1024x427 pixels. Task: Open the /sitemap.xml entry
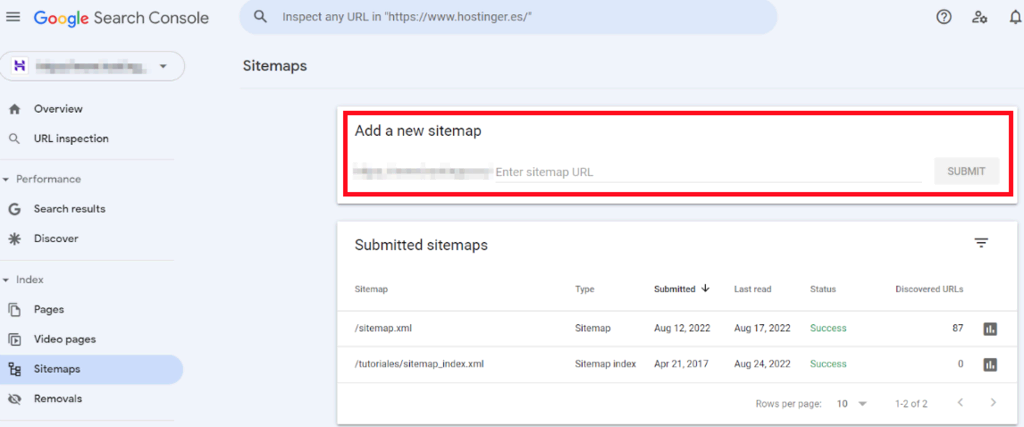[x=383, y=329]
